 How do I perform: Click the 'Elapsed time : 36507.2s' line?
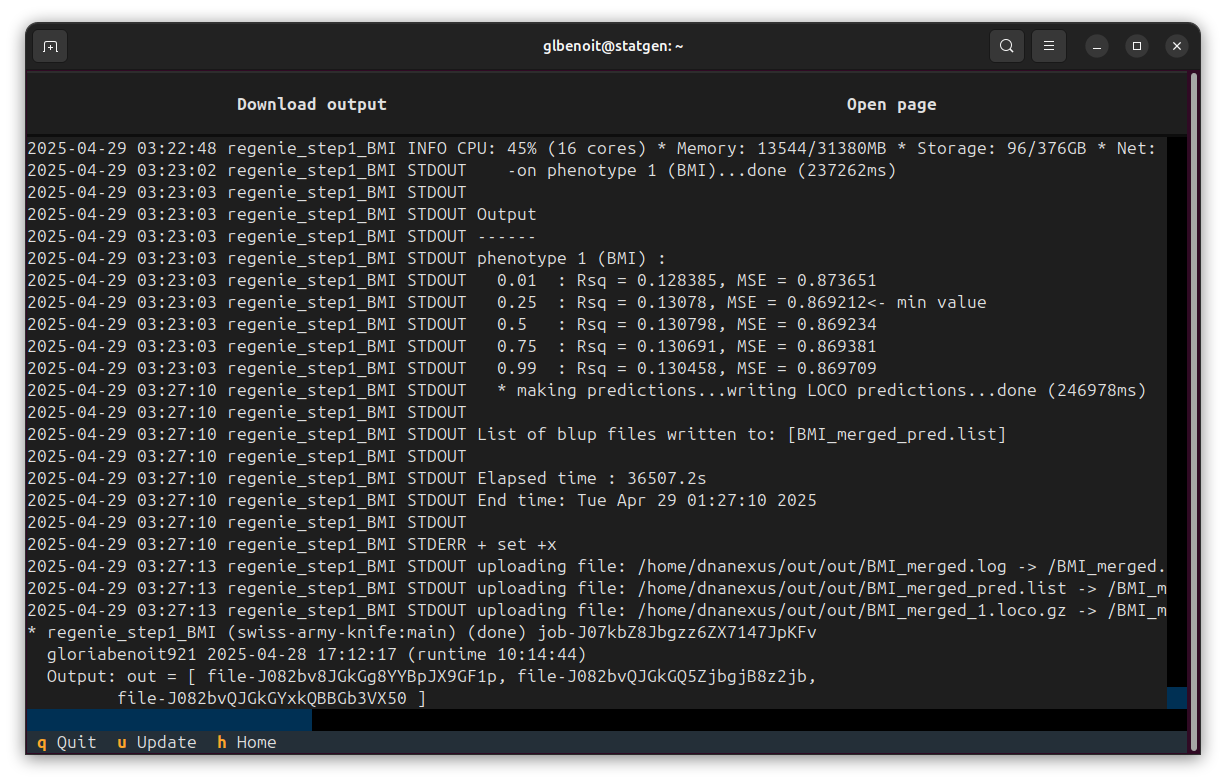(x=367, y=478)
